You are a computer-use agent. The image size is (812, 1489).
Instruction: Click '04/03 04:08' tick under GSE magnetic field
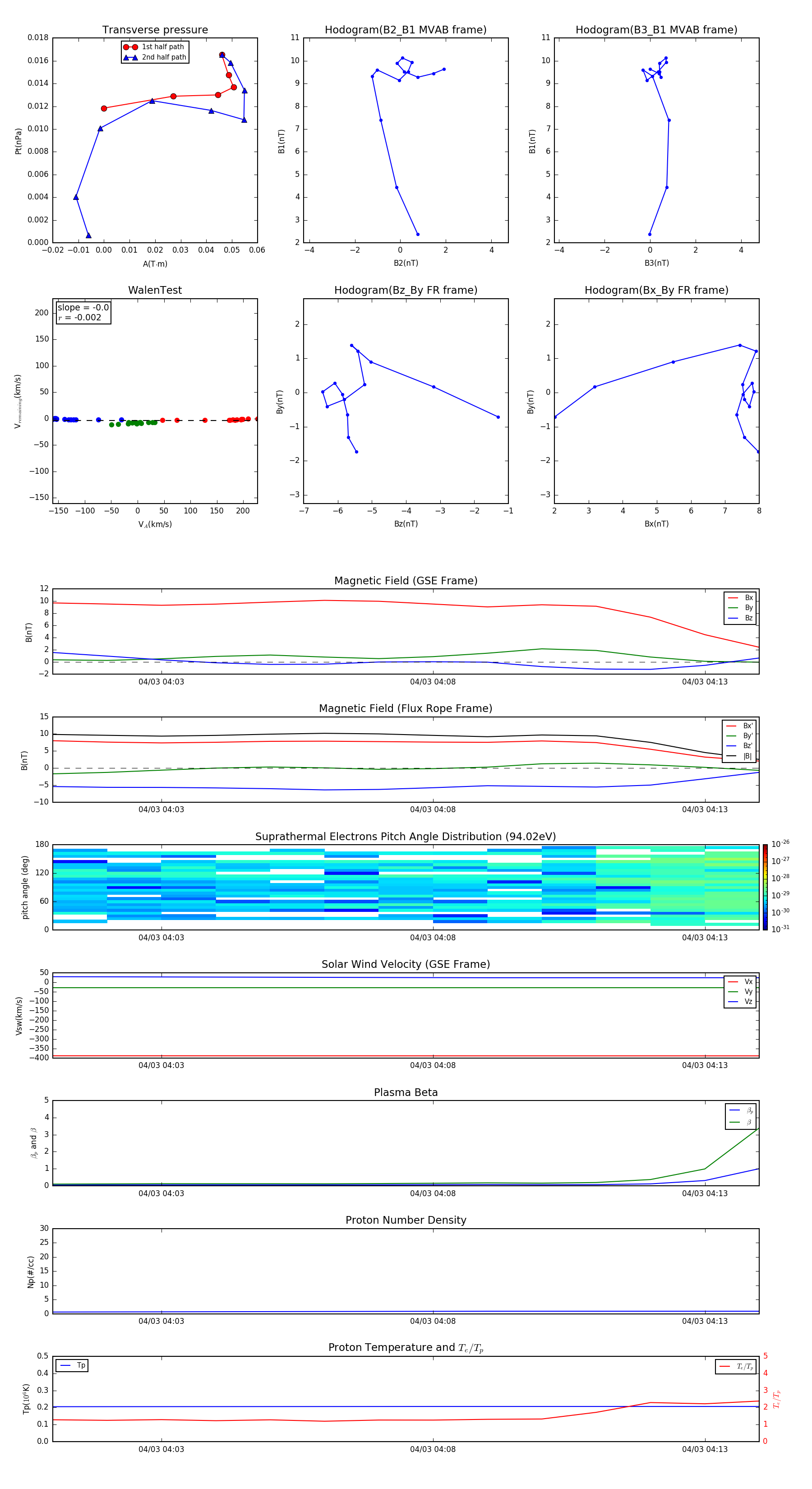pos(433,682)
